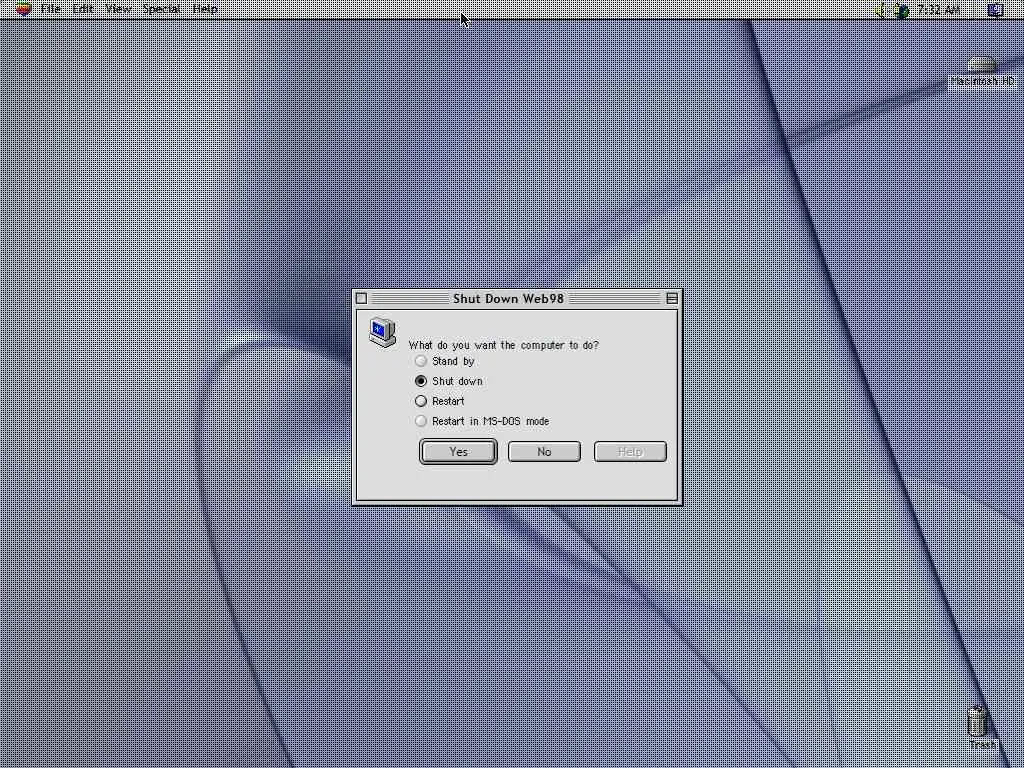Choose the Restart option
Viewport: 1024px width, 768px height.
[440, 401]
